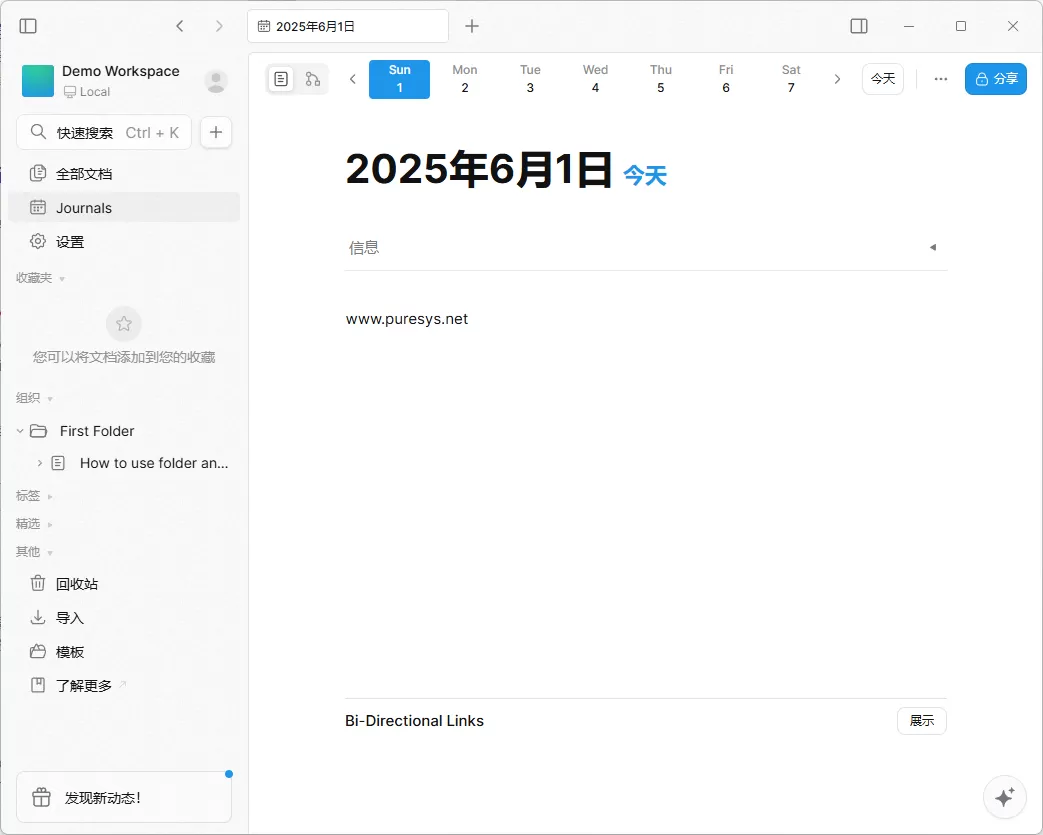The height and width of the screenshot is (835, 1043).
Task: Switch to the Wed 4 day tab
Action: tap(595, 78)
